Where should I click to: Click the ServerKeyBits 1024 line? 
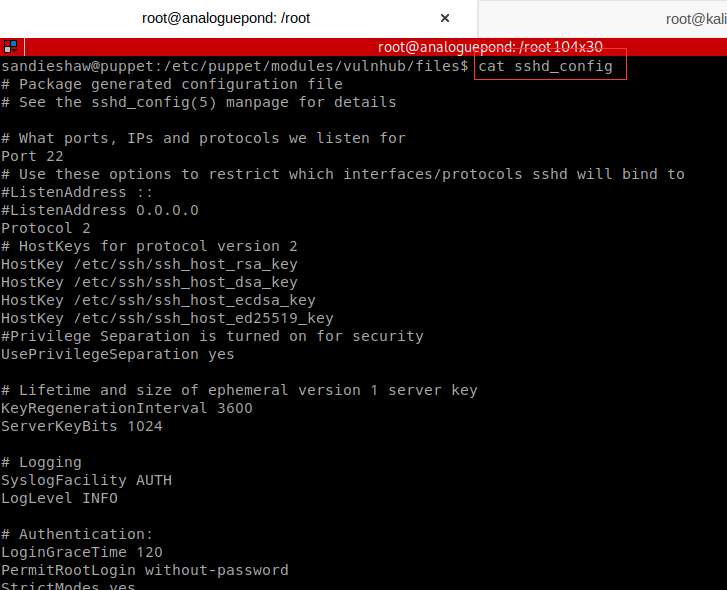pos(82,426)
